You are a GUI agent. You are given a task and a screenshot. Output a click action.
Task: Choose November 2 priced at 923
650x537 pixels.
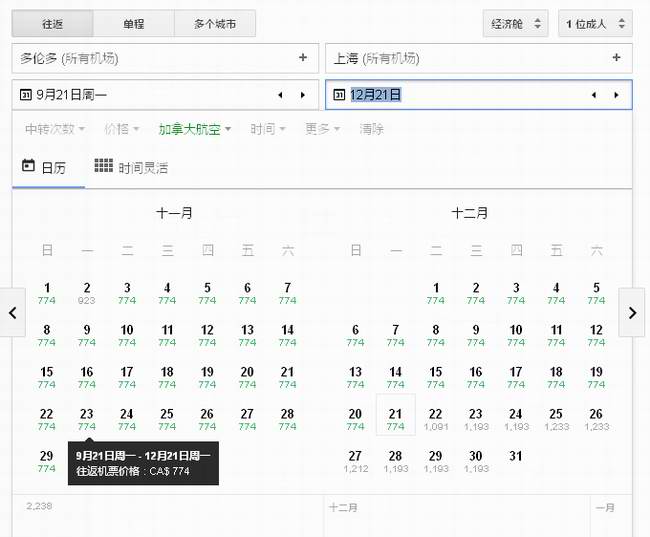pyautogui.click(x=87, y=293)
